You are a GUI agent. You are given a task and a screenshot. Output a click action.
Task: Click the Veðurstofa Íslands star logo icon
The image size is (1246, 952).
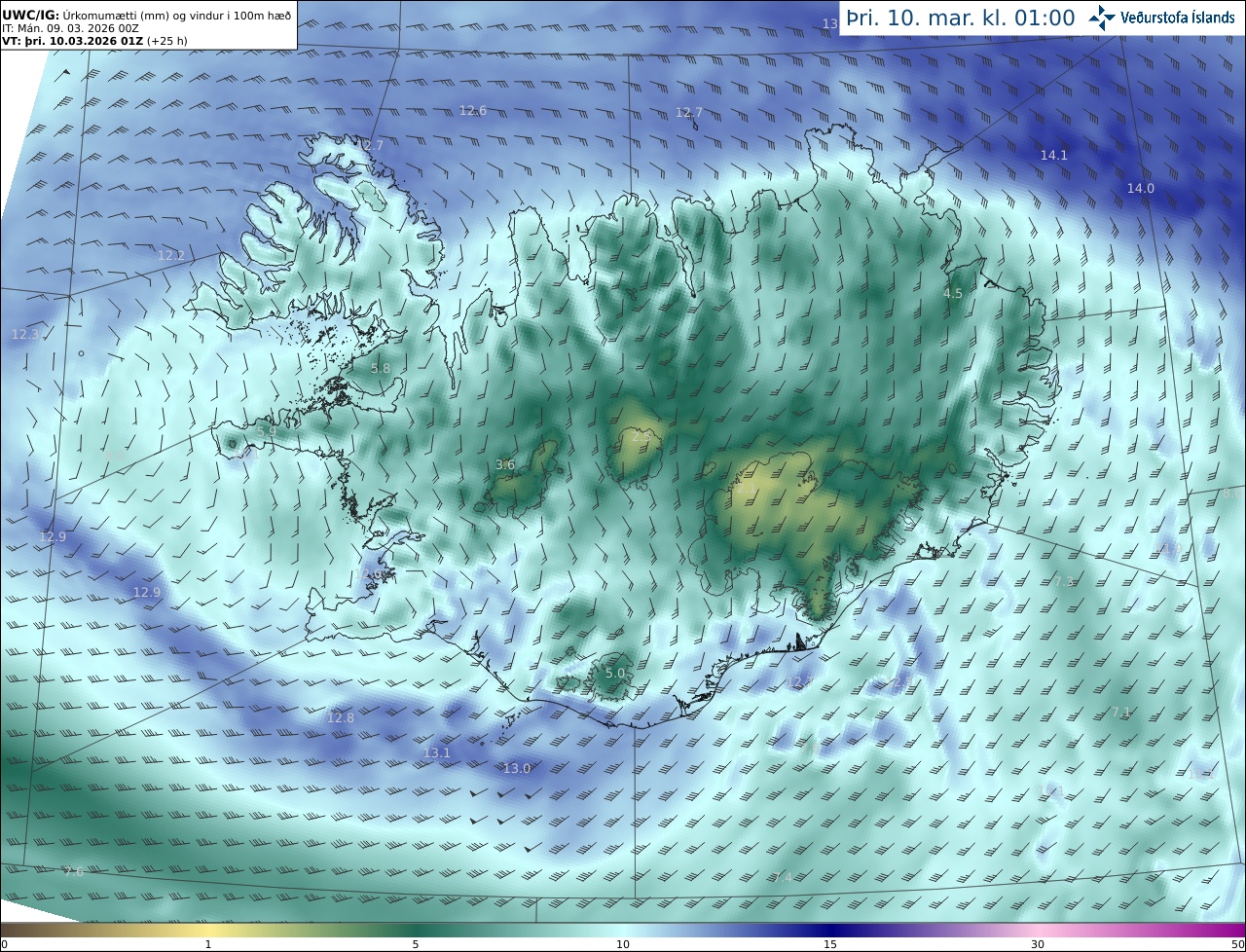[x=1102, y=18]
